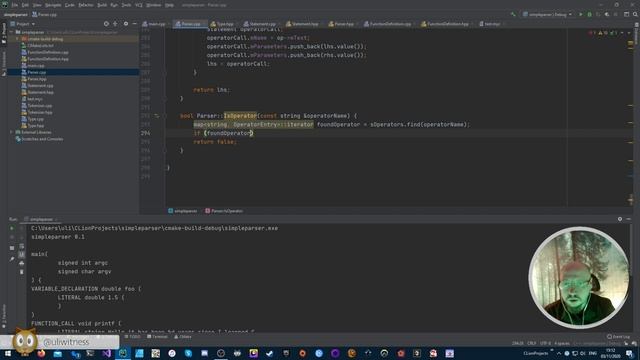Hide the Project panel with minus icon
Screen dimensions: 640x360
[134, 24]
